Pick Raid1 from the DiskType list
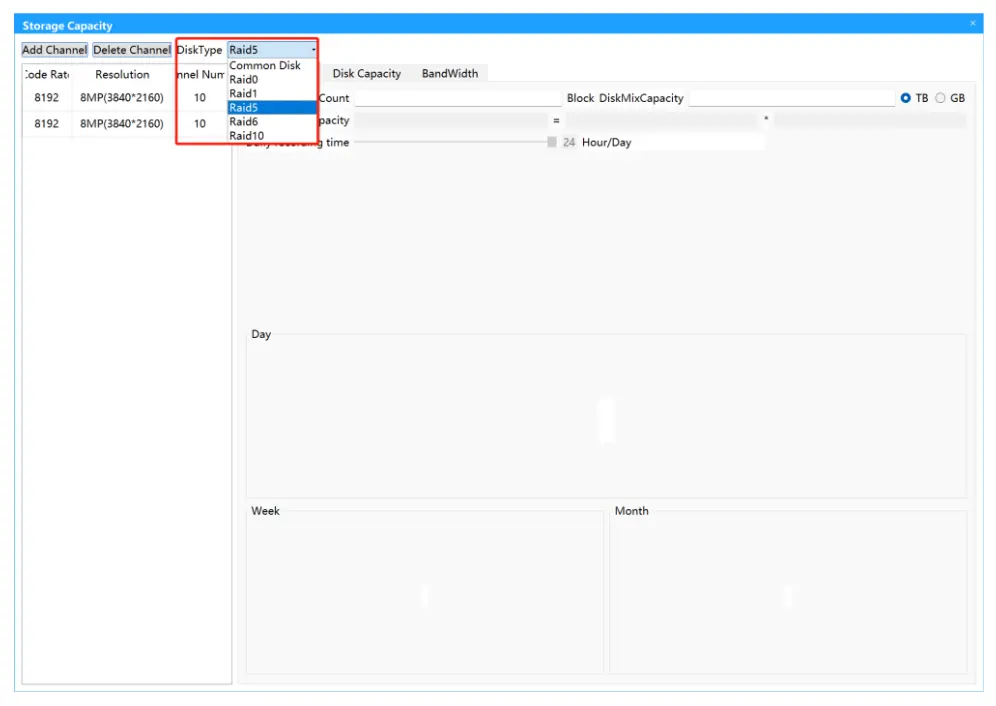 (x=272, y=93)
